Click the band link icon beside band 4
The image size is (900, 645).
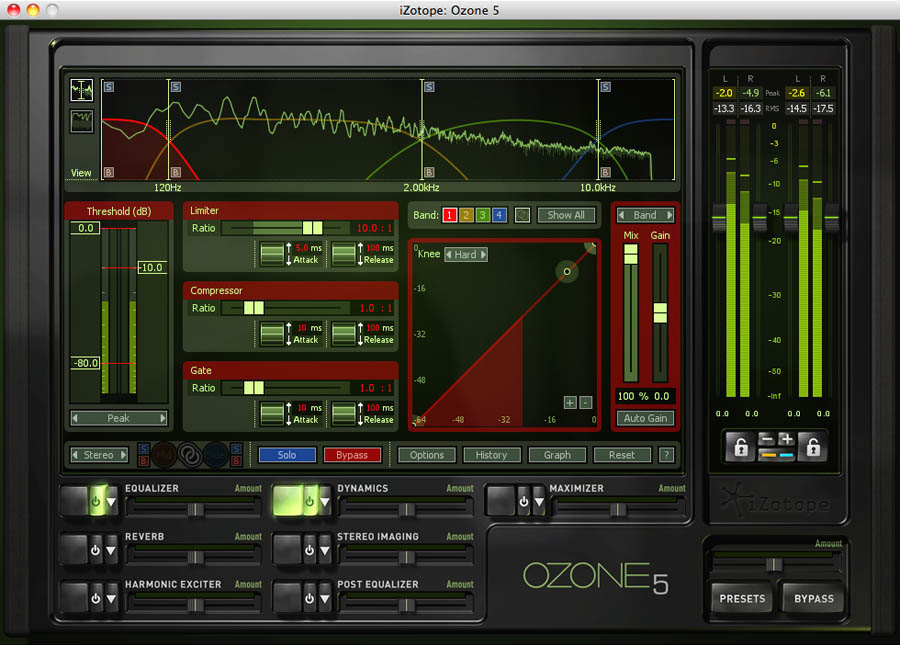(522, 215)
